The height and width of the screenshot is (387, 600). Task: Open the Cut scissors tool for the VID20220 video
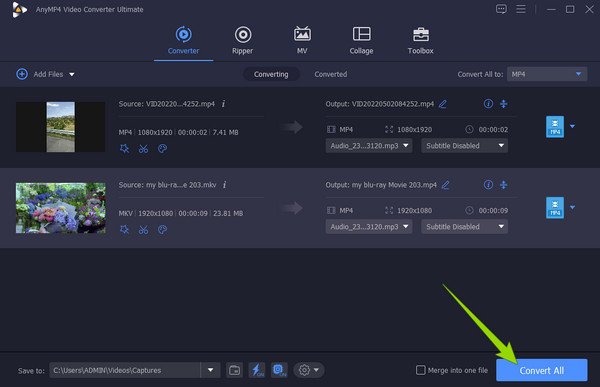click(143, 149)
